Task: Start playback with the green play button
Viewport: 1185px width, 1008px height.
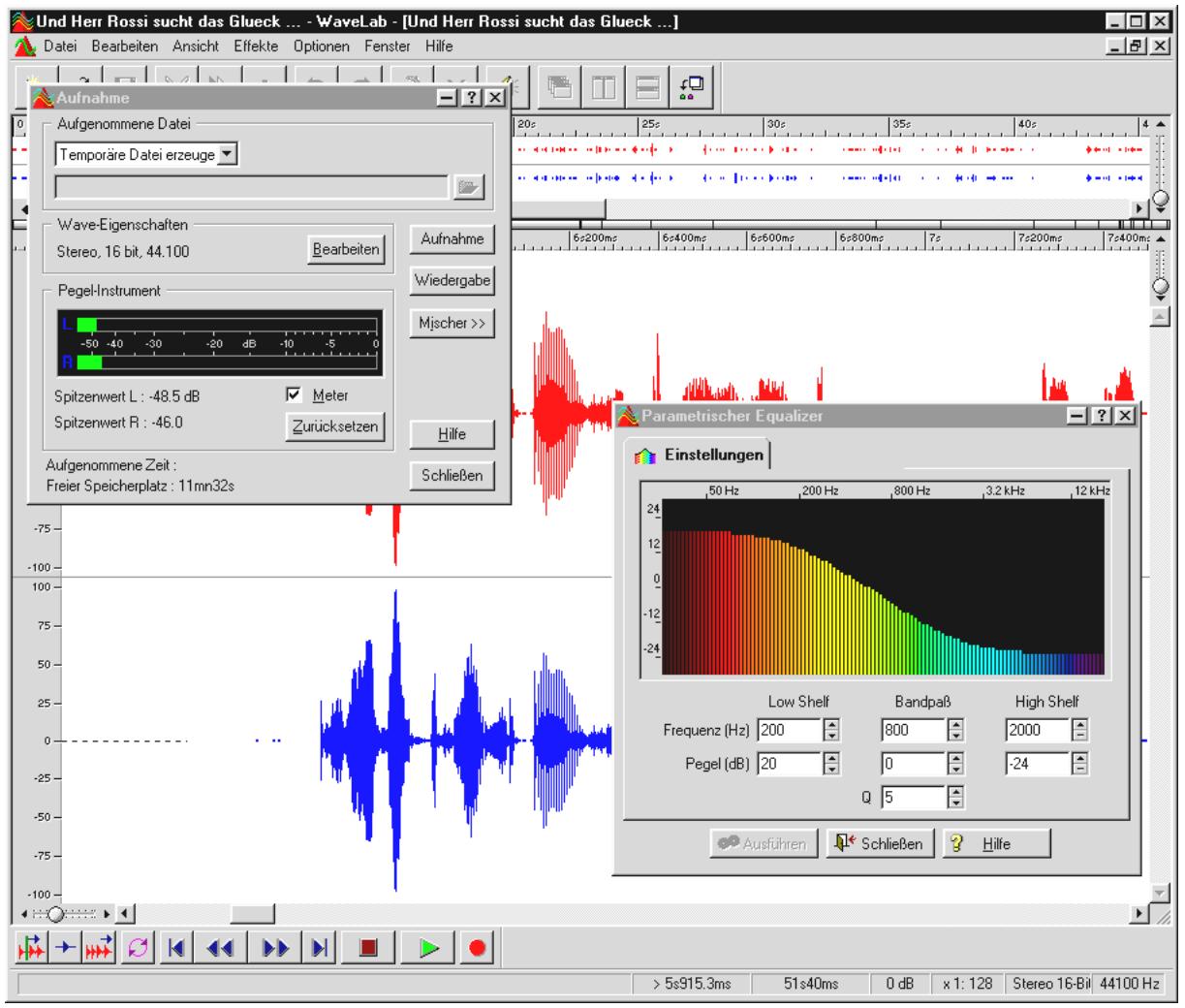Action: click(428, 947)
